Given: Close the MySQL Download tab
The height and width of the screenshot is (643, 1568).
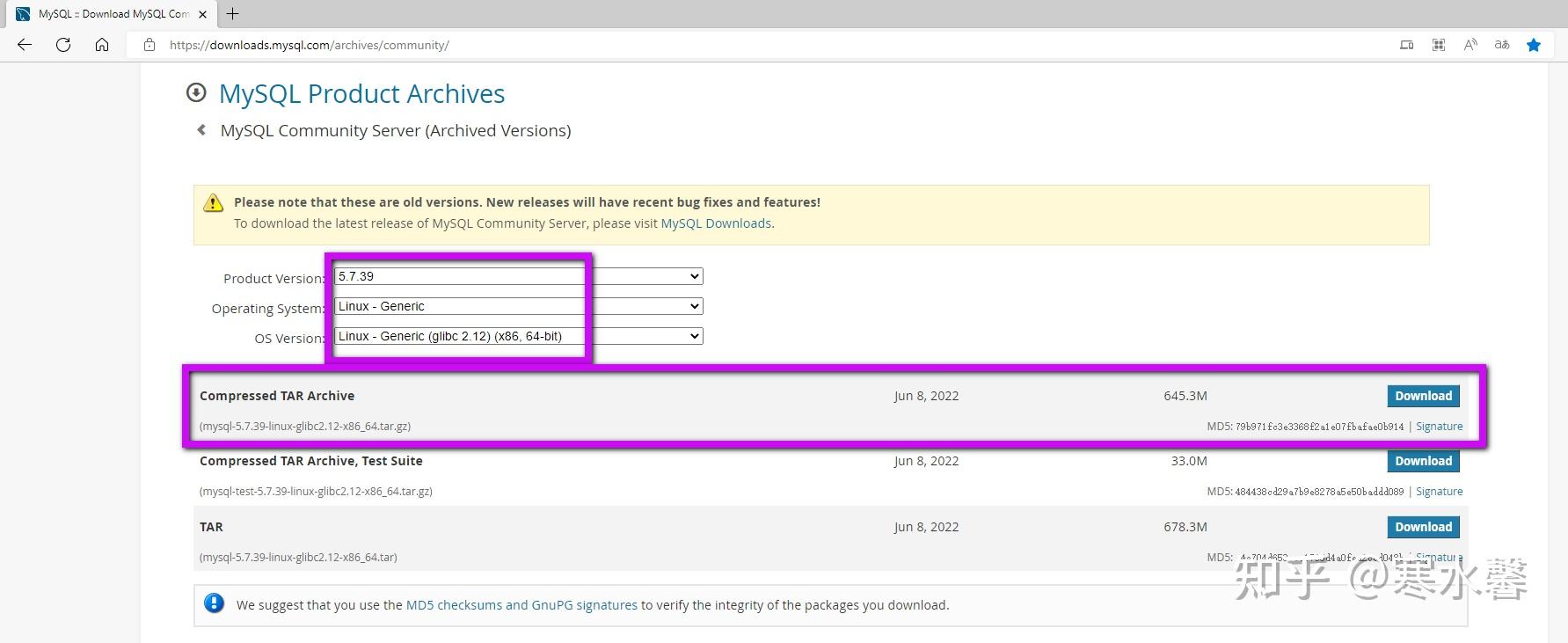Looking at the screenshot, I should [203, 14].
